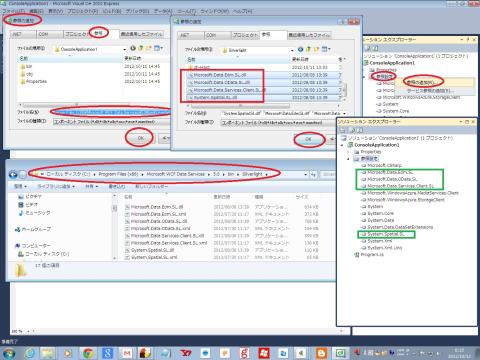Select ローカル ディスク (C:) in Explorer navigation pane

tap(44, 254)
